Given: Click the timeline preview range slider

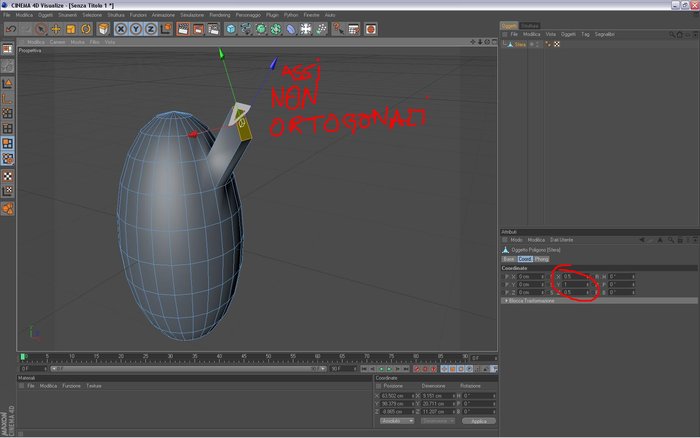Looking at the screenshot, I should tap(188, 369).
